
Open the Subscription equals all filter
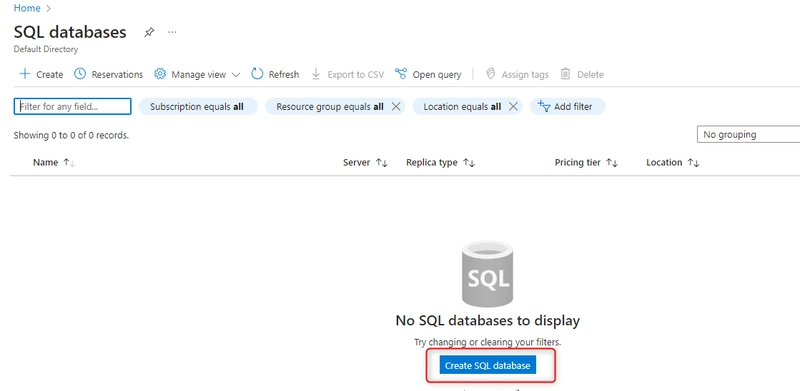click(x=198, y=107)
